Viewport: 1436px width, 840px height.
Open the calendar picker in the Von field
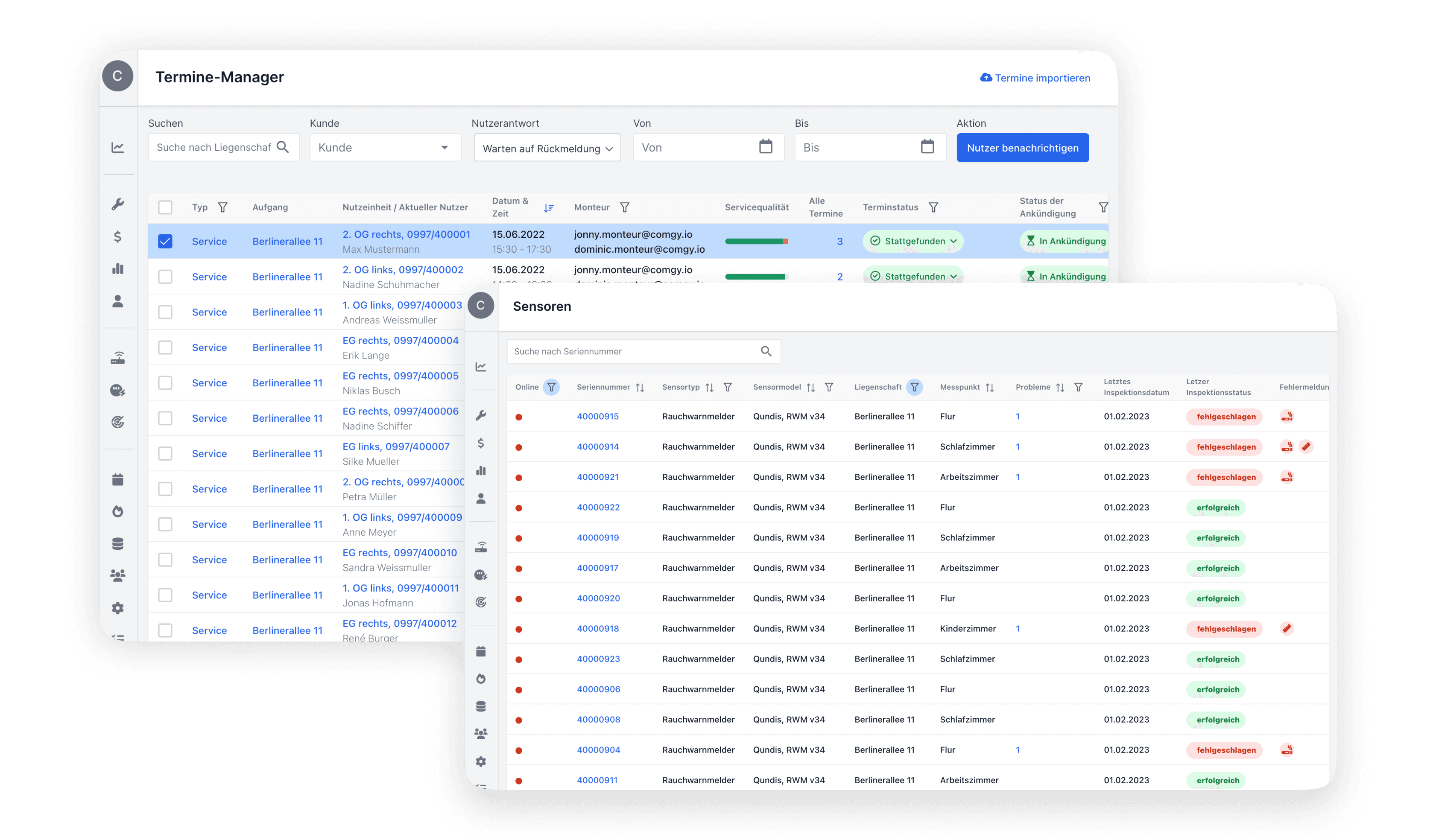(765, 147)
